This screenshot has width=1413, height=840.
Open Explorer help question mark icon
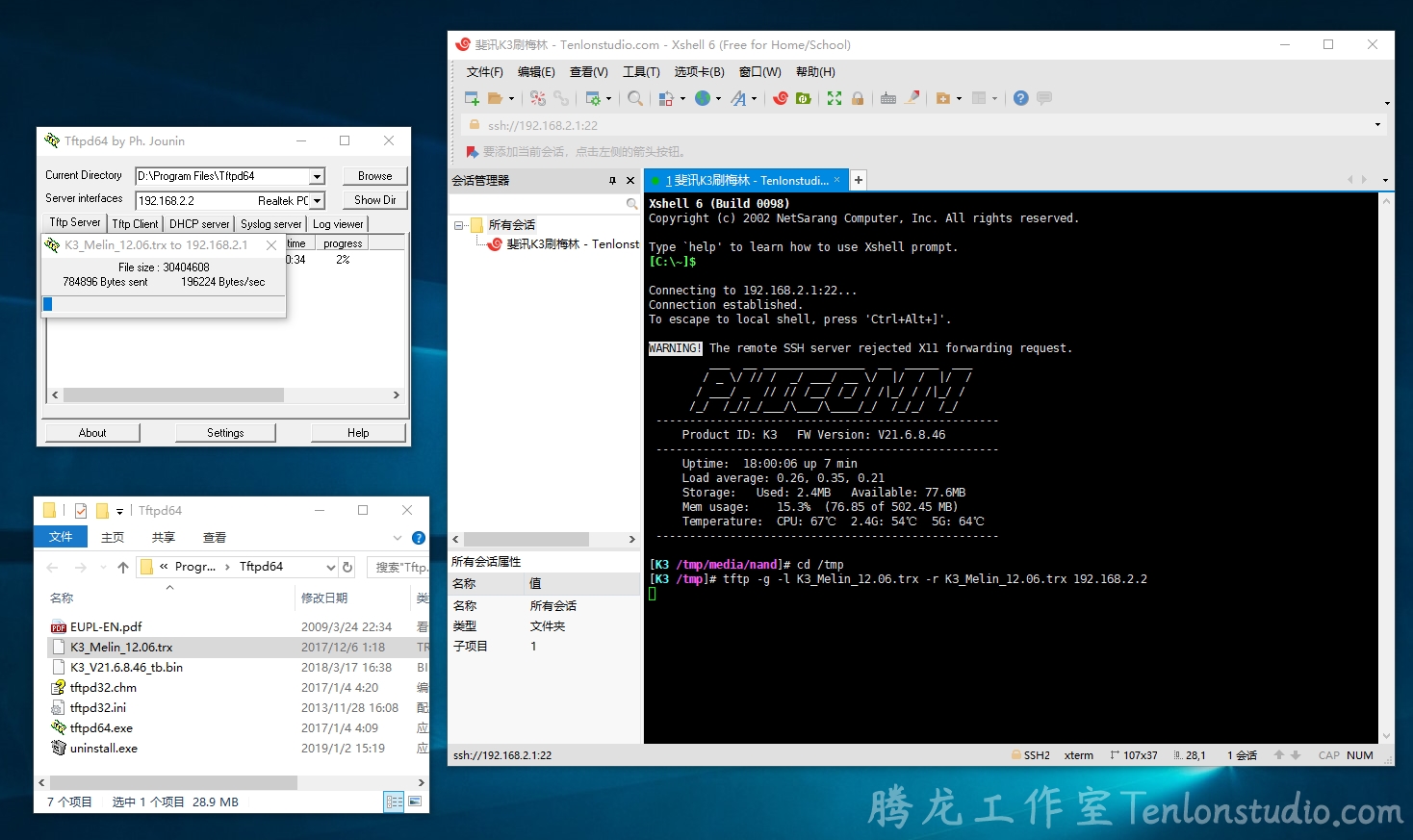click(x=419, y=538)
